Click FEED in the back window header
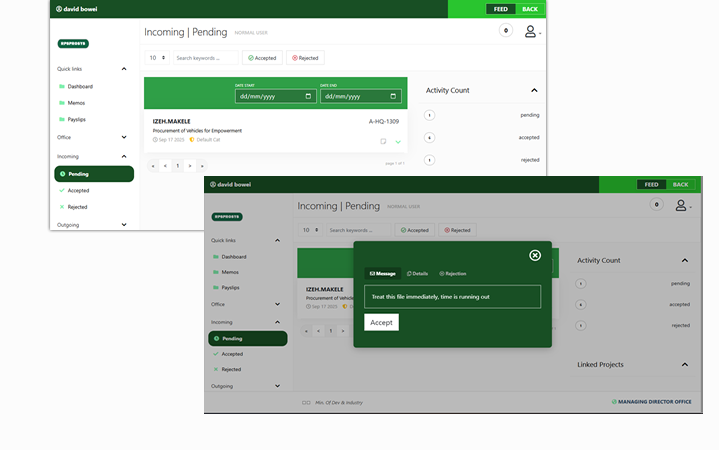The width and height of the screenshot is (719, 450). pos(501,9)
